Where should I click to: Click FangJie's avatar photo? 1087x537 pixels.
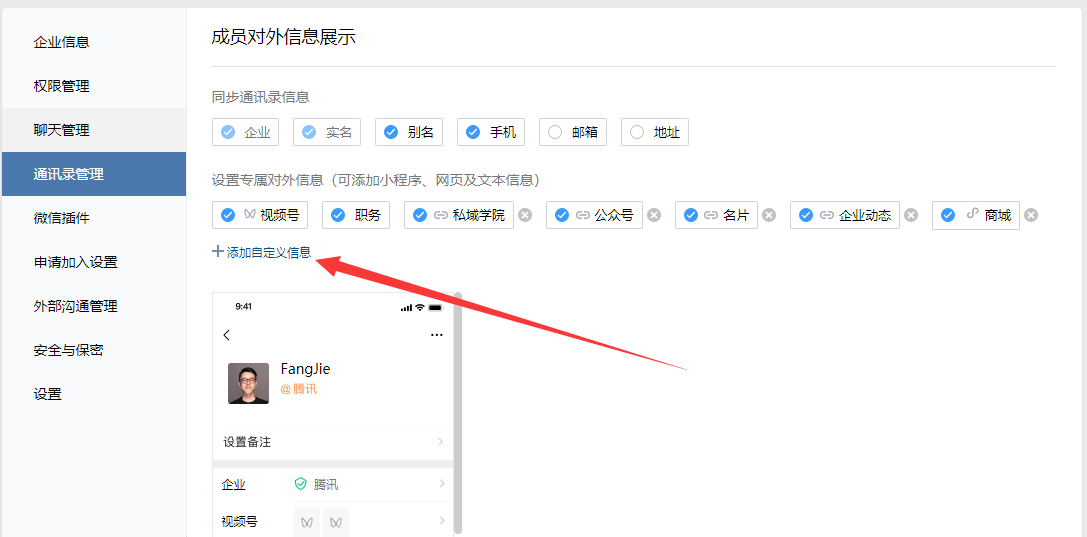[248, 383]
